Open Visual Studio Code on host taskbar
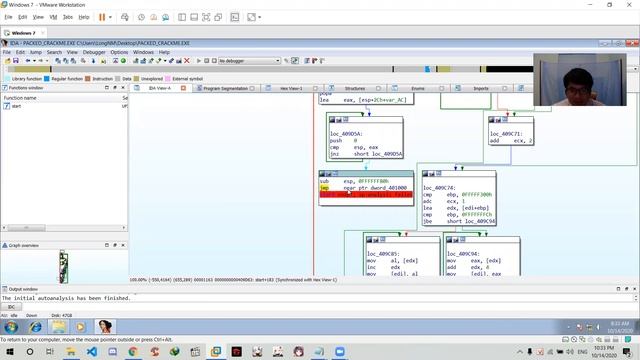 tap(92, 351)
